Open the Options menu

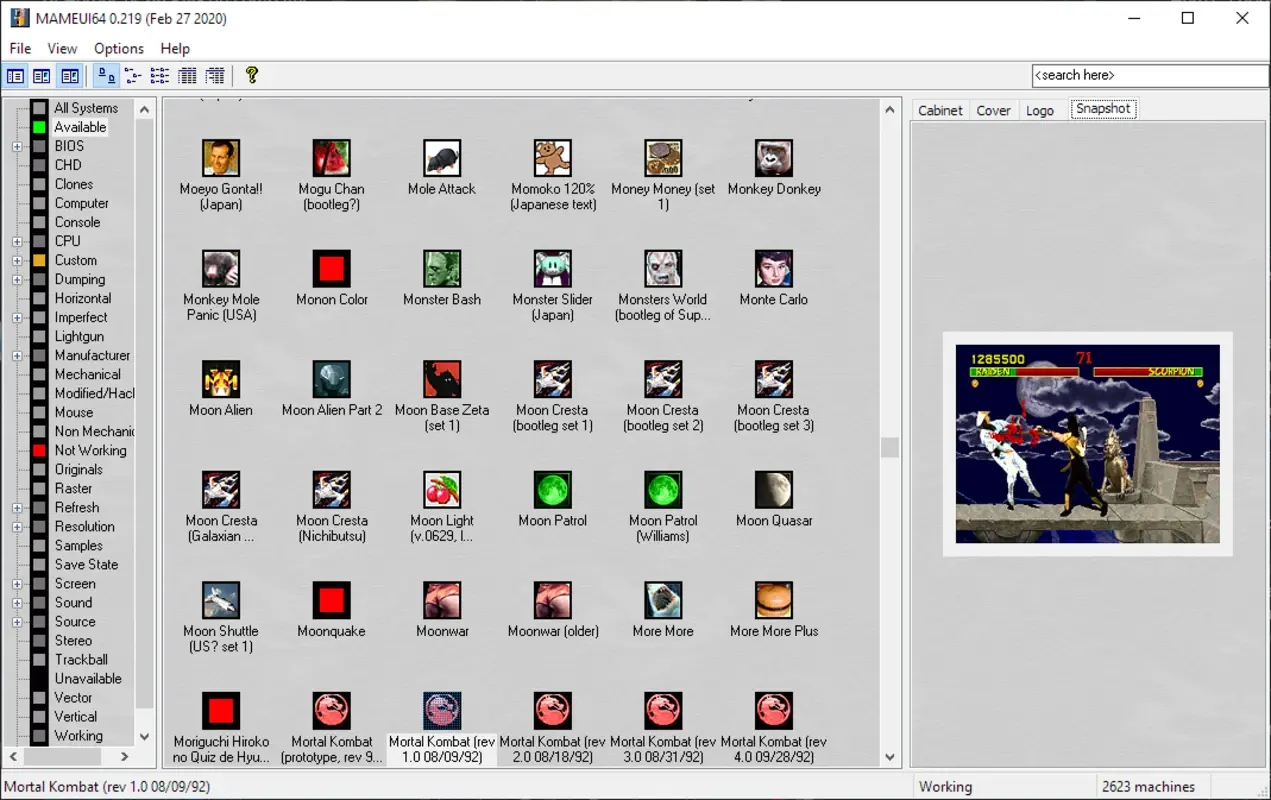point(118,48)
